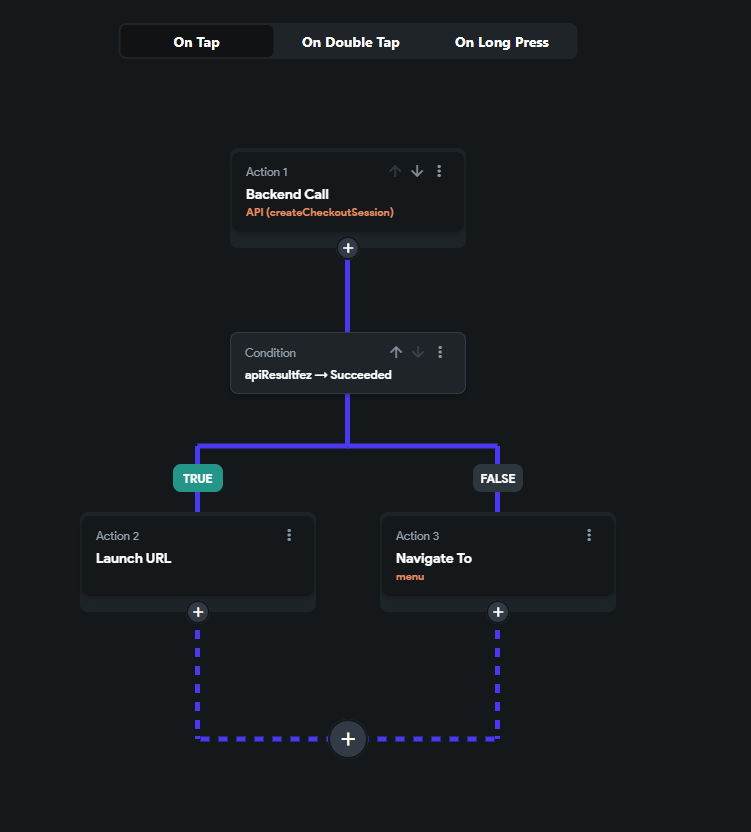
Task: Select the FALSE branch badge
Action: (x=497, y=478)
